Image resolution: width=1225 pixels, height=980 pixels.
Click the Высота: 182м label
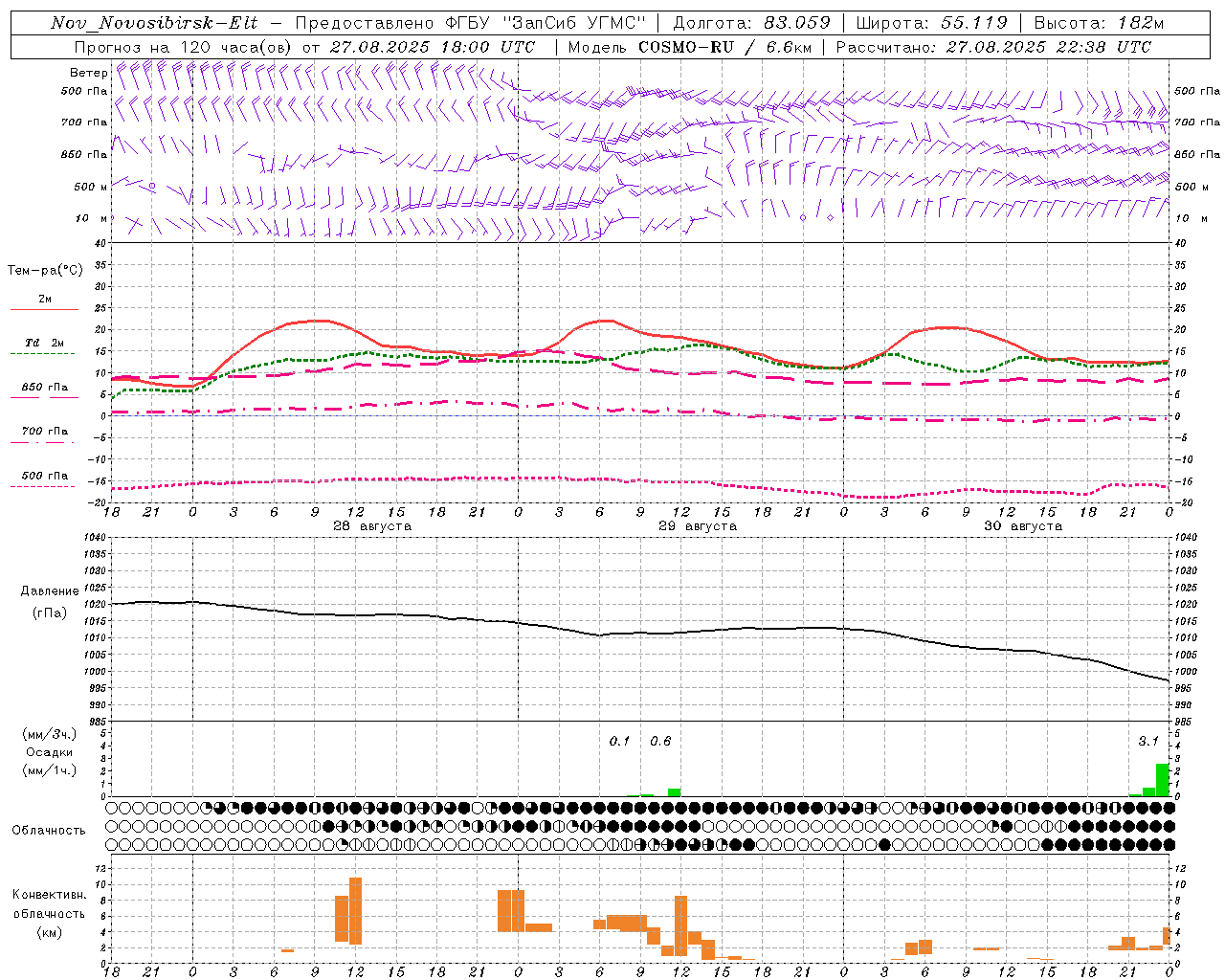pyautogui.click(x=1100, y=23)
